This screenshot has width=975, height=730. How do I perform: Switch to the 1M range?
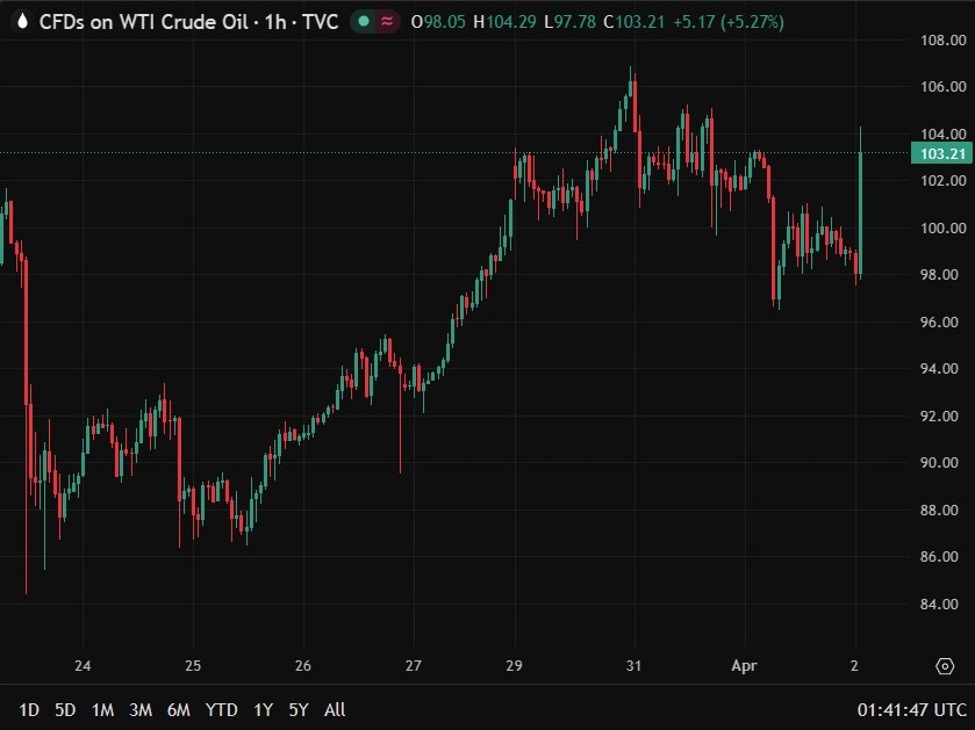[102, 710]
